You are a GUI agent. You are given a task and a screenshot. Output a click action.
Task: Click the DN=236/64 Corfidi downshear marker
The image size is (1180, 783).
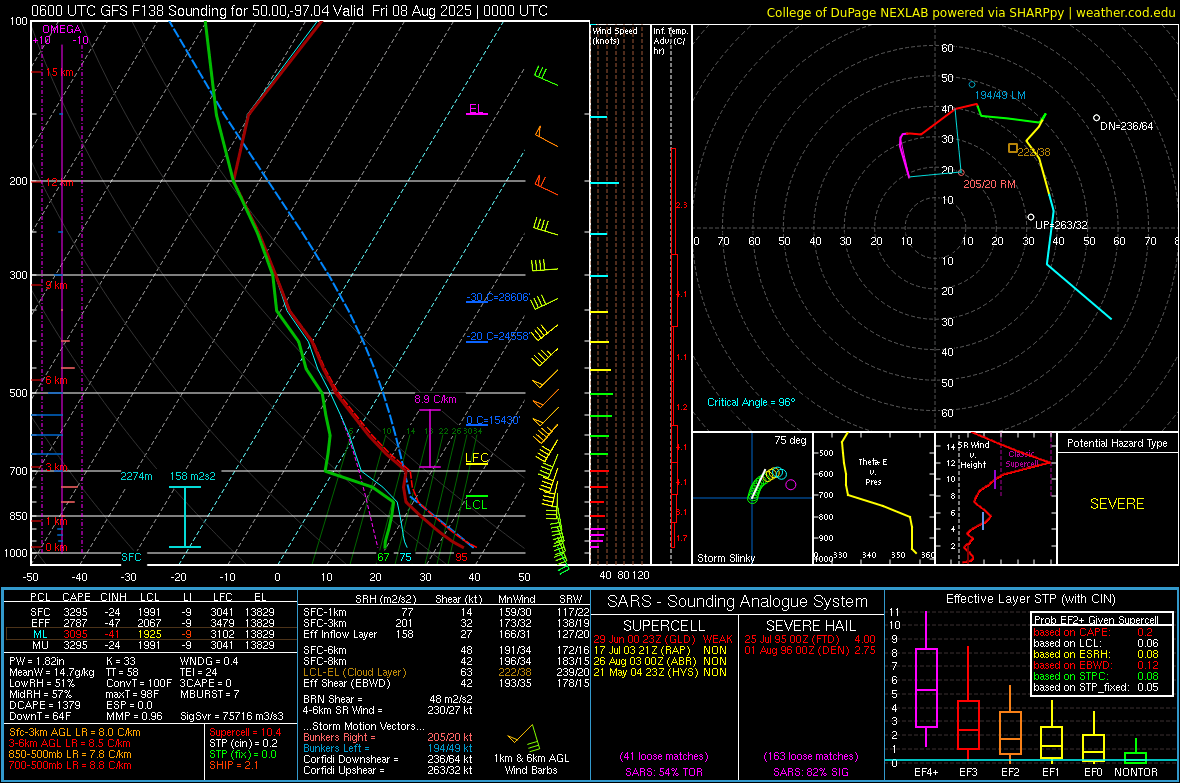[x=1096, y=117]
